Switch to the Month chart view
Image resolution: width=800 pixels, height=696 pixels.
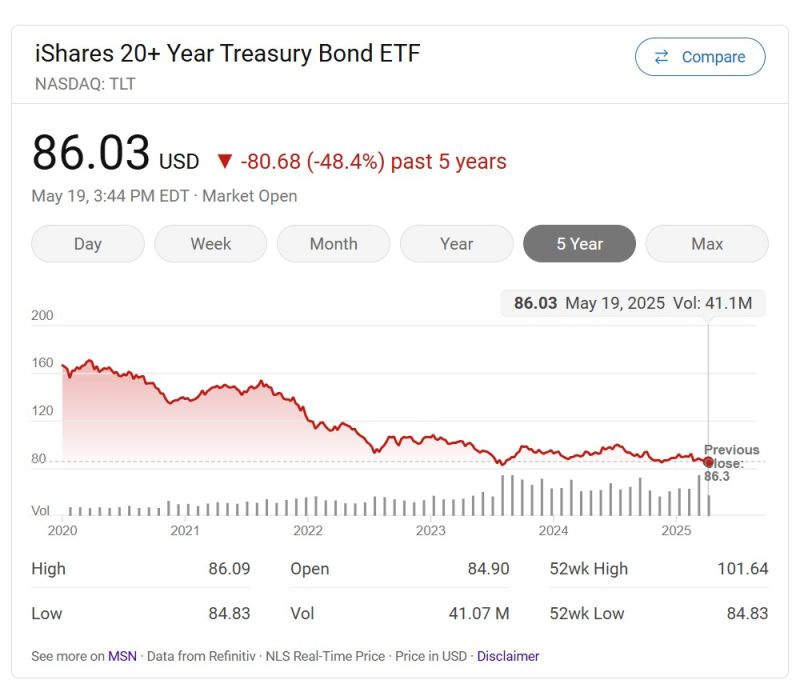[333, 244]
